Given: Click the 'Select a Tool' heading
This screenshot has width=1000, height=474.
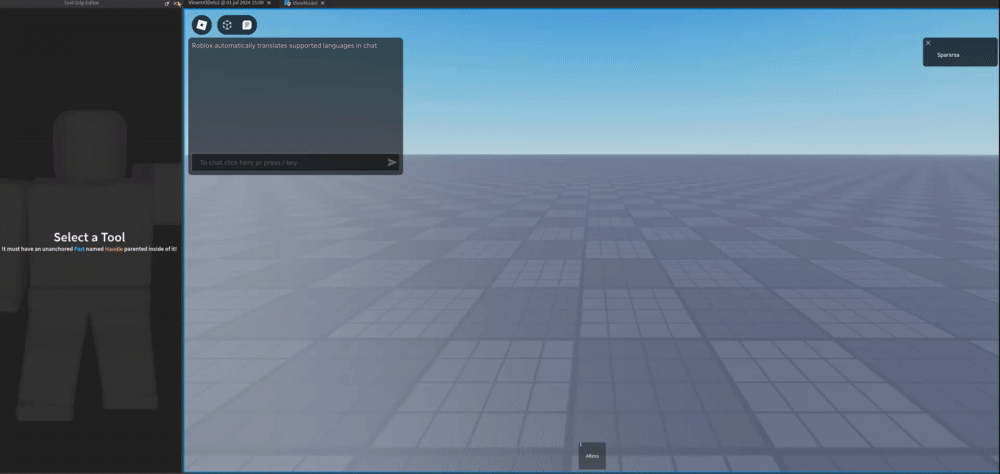Looking at the screenshot, I should coord(89,237).
